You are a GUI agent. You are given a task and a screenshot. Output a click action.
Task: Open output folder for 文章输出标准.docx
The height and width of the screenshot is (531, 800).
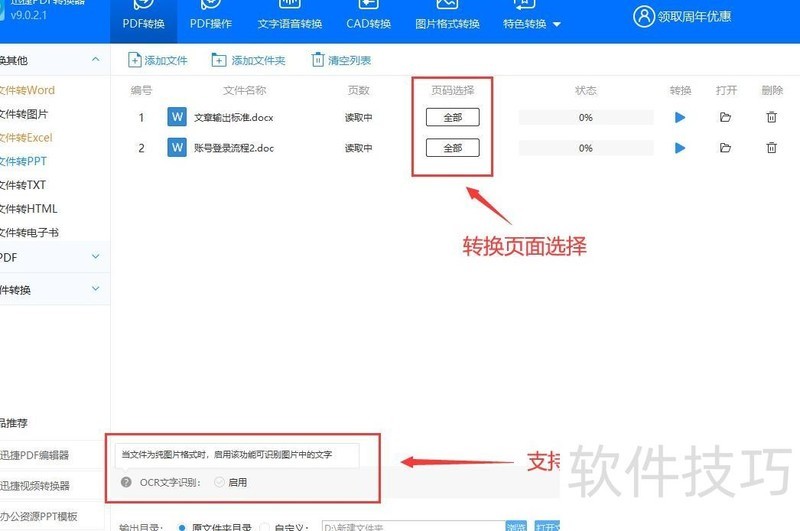(x=725, y=118)
